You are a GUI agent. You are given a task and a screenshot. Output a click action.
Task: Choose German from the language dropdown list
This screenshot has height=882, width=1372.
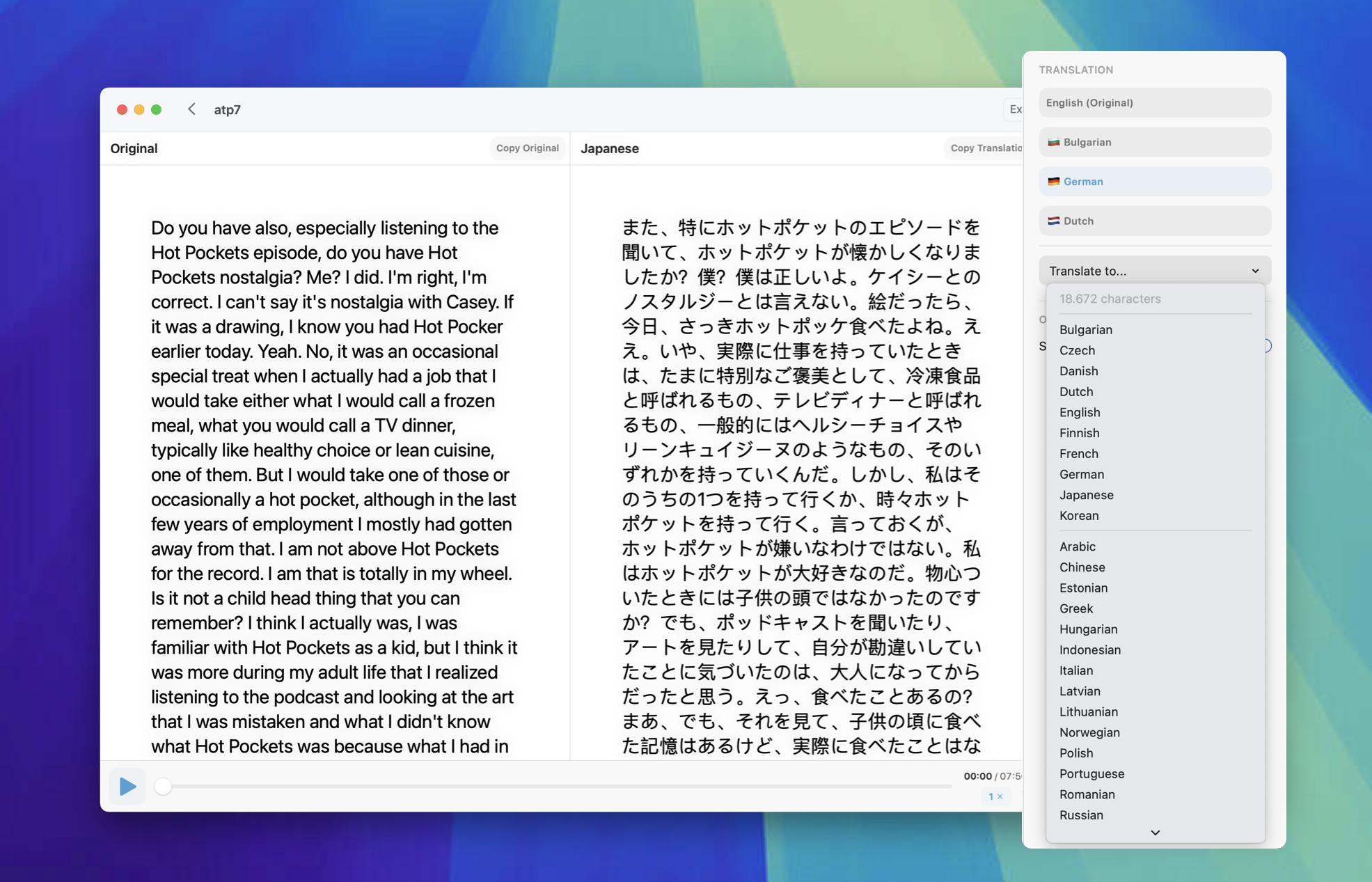(1155, 475)
